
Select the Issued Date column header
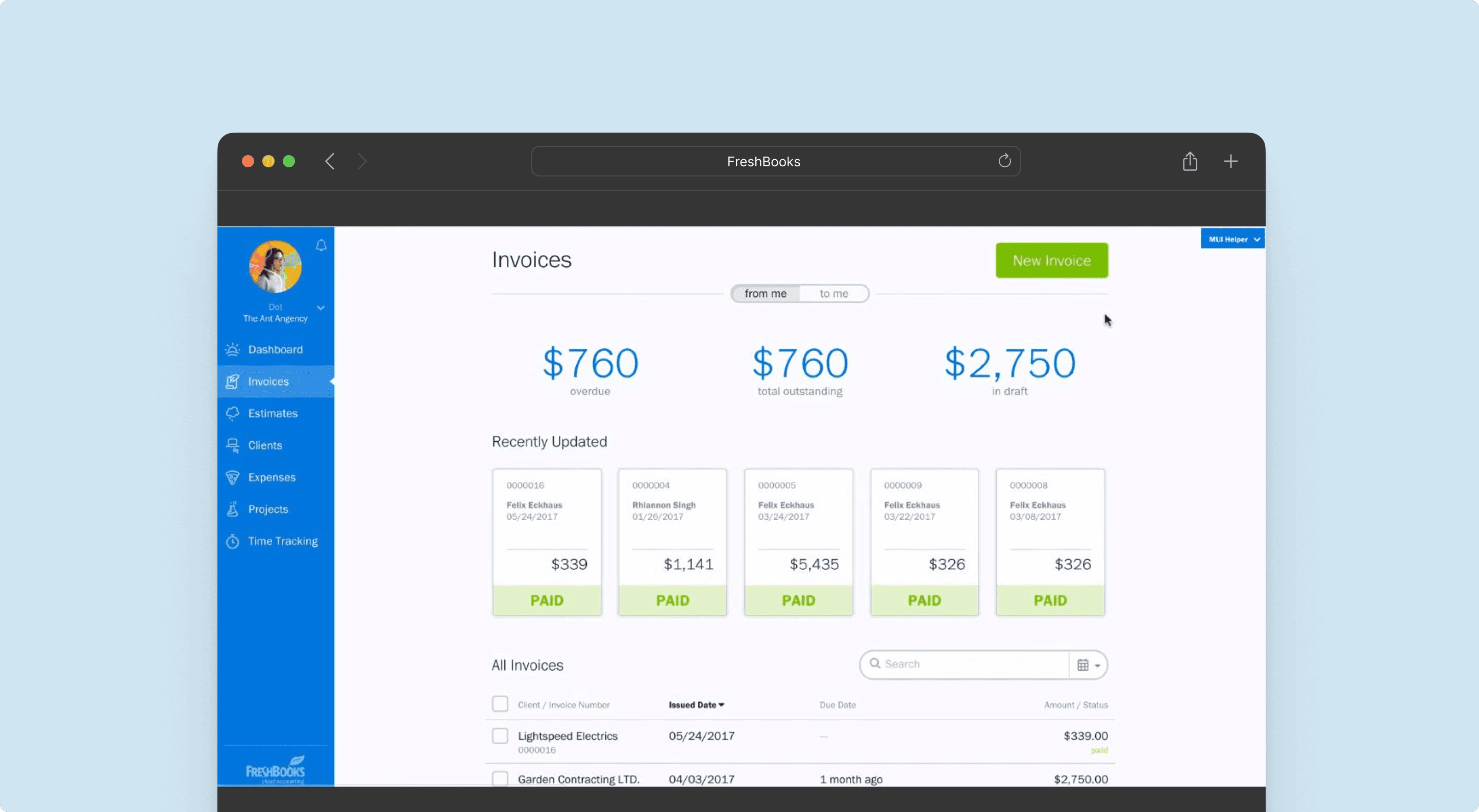[x=695, y=705]
